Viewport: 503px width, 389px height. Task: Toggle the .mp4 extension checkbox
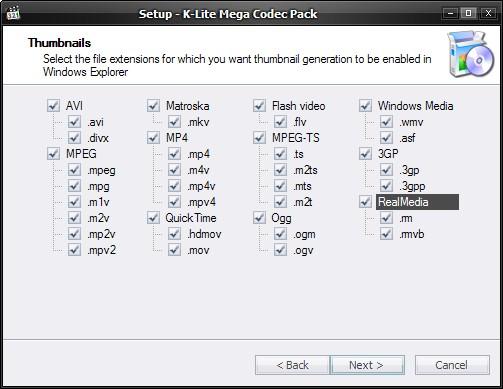point(174,154)
